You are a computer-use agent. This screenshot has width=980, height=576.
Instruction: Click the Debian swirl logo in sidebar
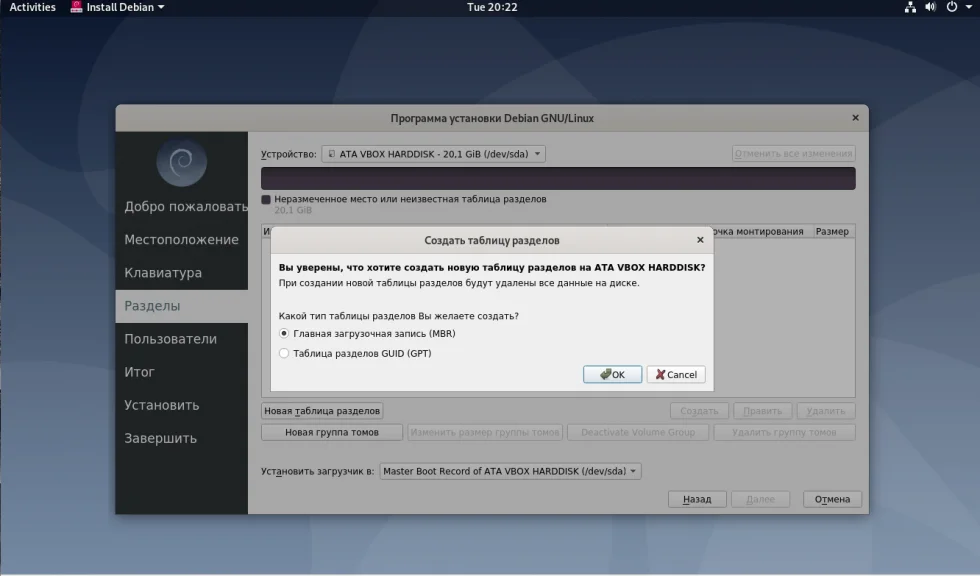tap(181, 162)
